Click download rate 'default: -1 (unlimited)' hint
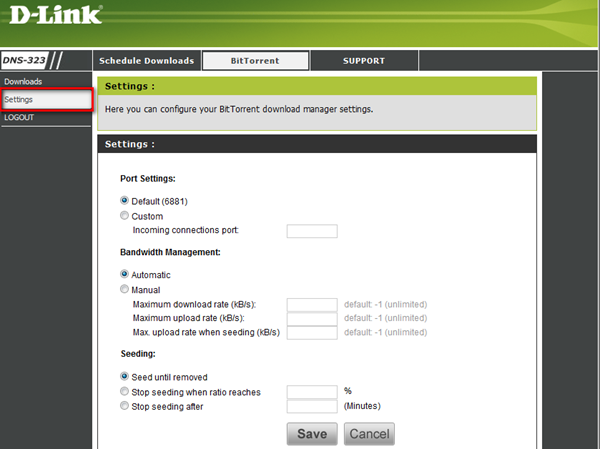The height and width of the screenshot is (449, 600). pos(385,305)
